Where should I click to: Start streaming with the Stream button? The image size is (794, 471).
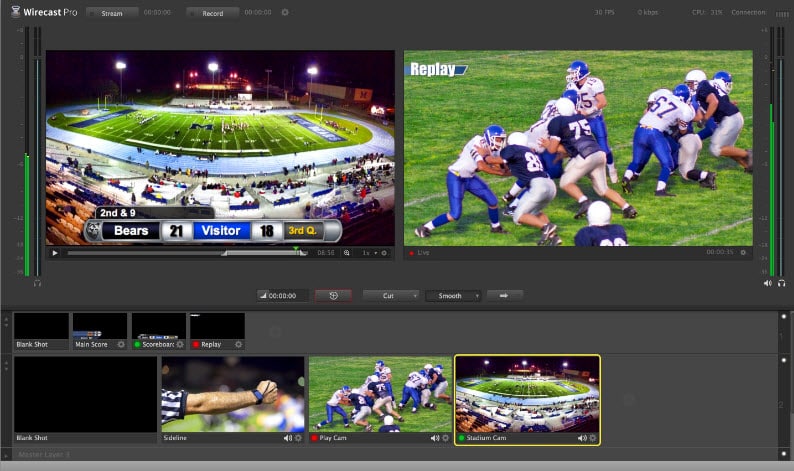112,13
